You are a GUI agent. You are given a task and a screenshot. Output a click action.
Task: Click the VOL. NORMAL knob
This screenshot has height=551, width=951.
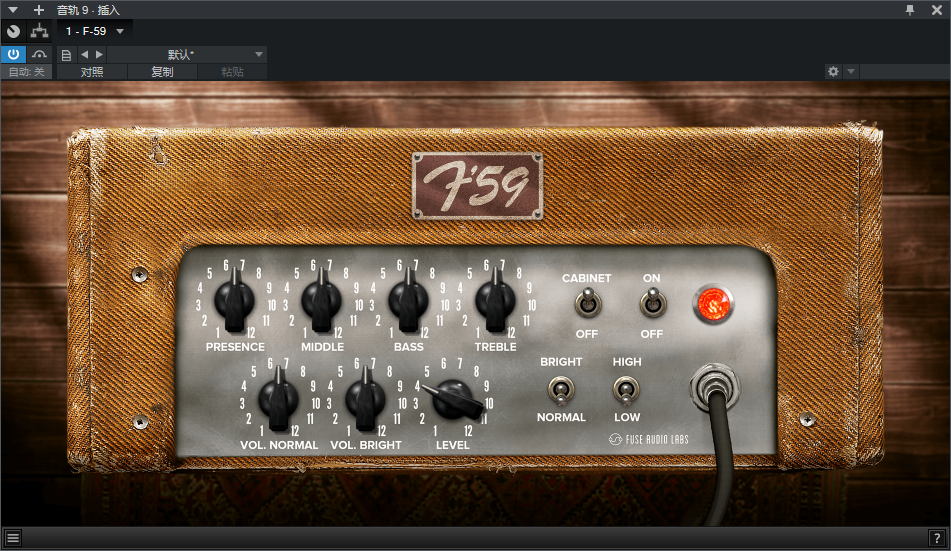click(x=278, y=399)
